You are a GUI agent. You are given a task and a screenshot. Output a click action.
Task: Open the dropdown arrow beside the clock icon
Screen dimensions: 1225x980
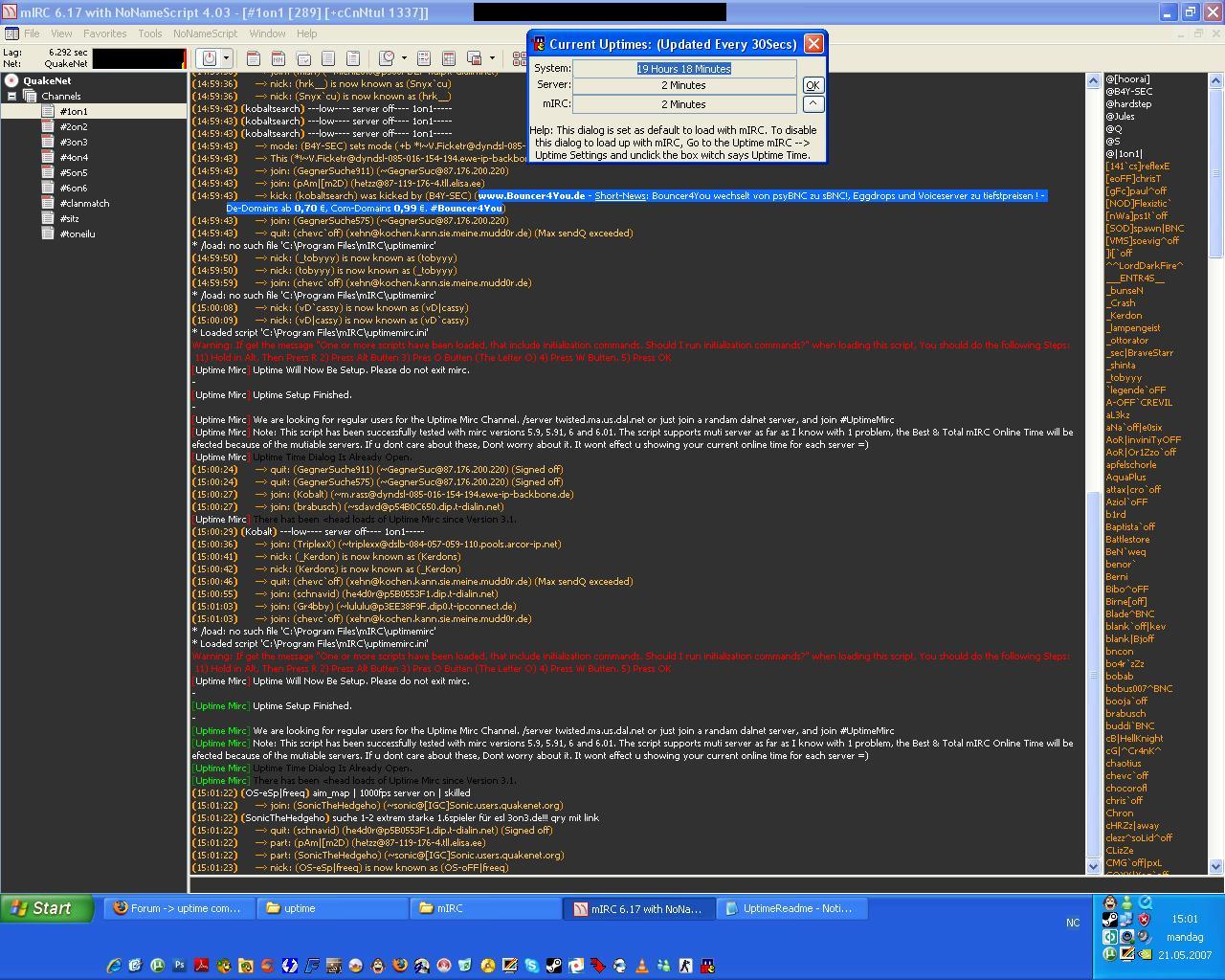tap(404, 58)
